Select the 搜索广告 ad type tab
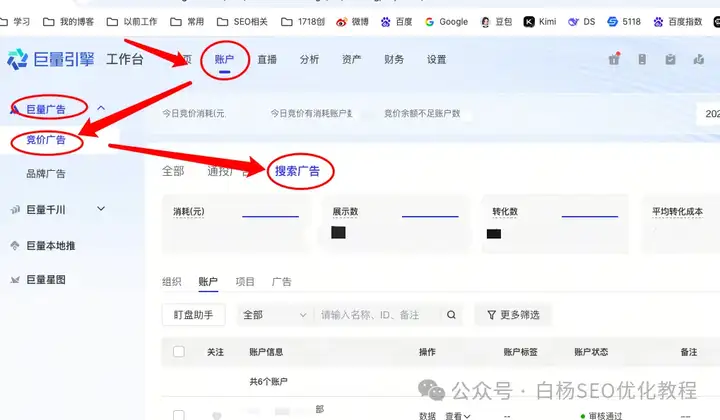Image resolution: width=720 pixels, height=420 pixels. point(297,171)
